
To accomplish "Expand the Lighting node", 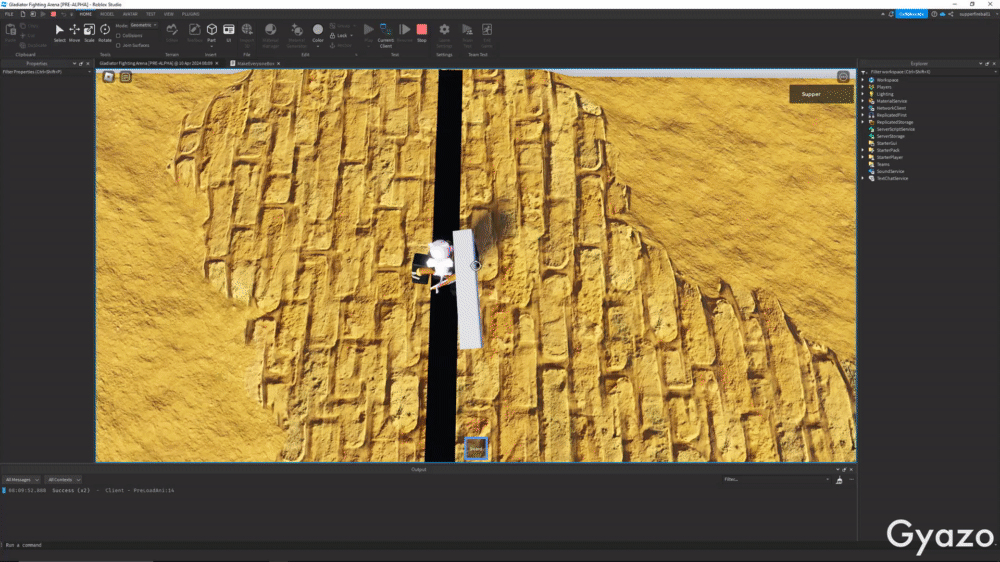I will pyautogui.click(x=863, y=94).
